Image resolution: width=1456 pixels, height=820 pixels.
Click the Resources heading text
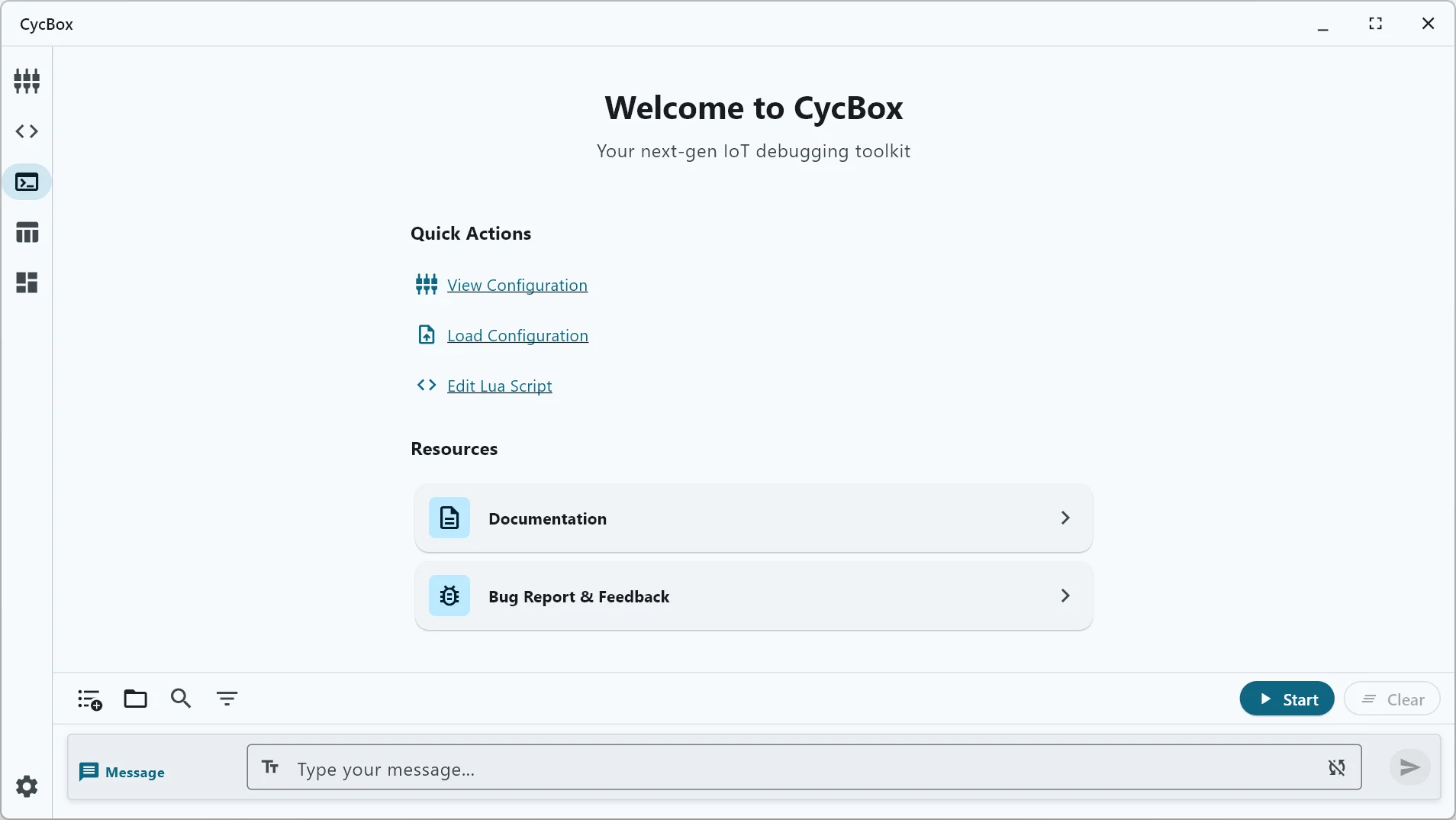[454, 449]
